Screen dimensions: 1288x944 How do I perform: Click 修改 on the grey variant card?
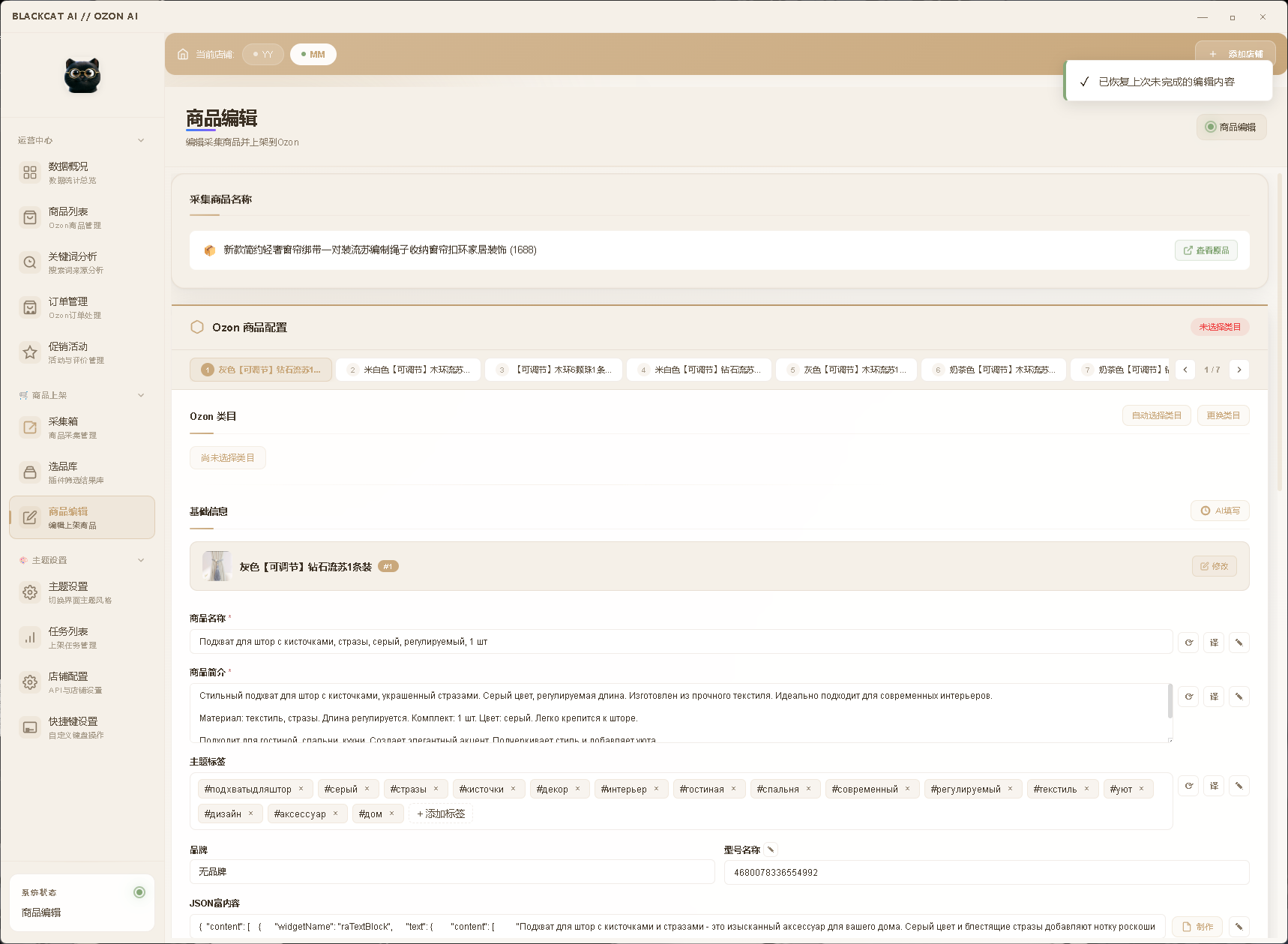coord(1215,566)
